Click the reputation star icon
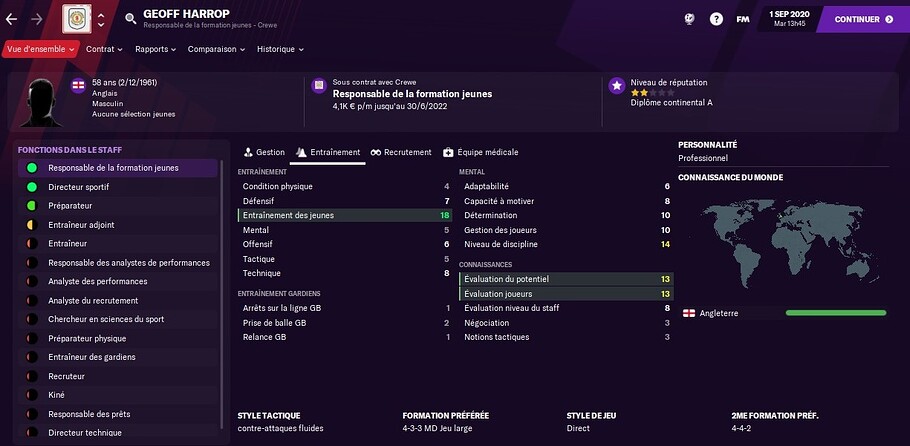 pos(617,86)
